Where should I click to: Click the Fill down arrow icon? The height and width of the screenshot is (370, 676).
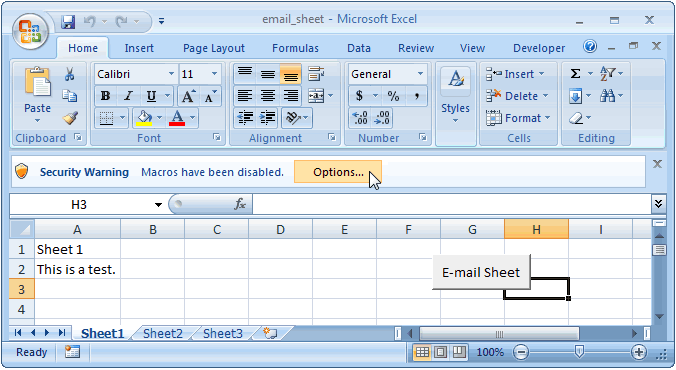(576, 96)
